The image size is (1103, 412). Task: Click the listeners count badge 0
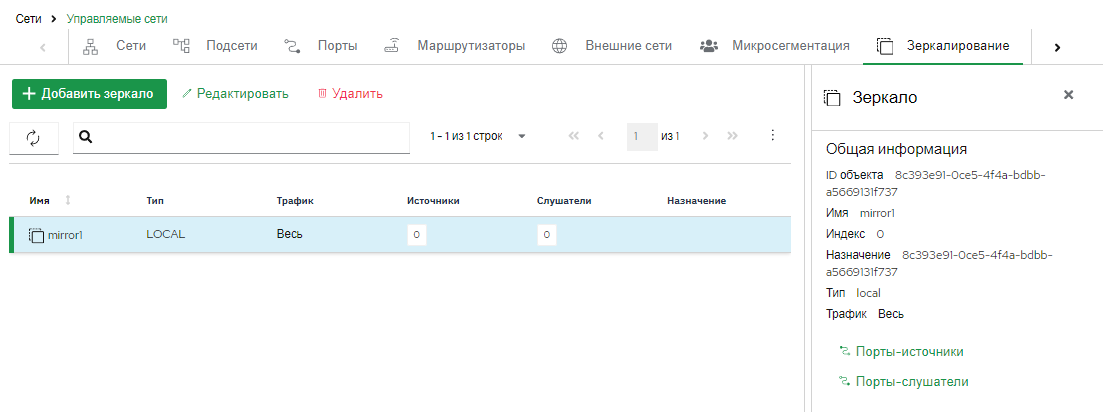[x=547, y=235]
